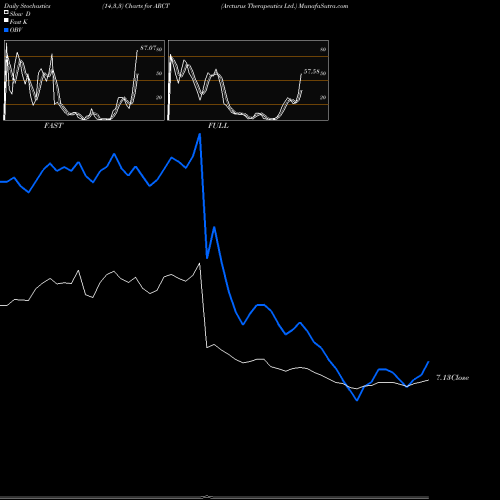
Task: Click the FULL stochastic chart label
Action: [x=218, y=126]
